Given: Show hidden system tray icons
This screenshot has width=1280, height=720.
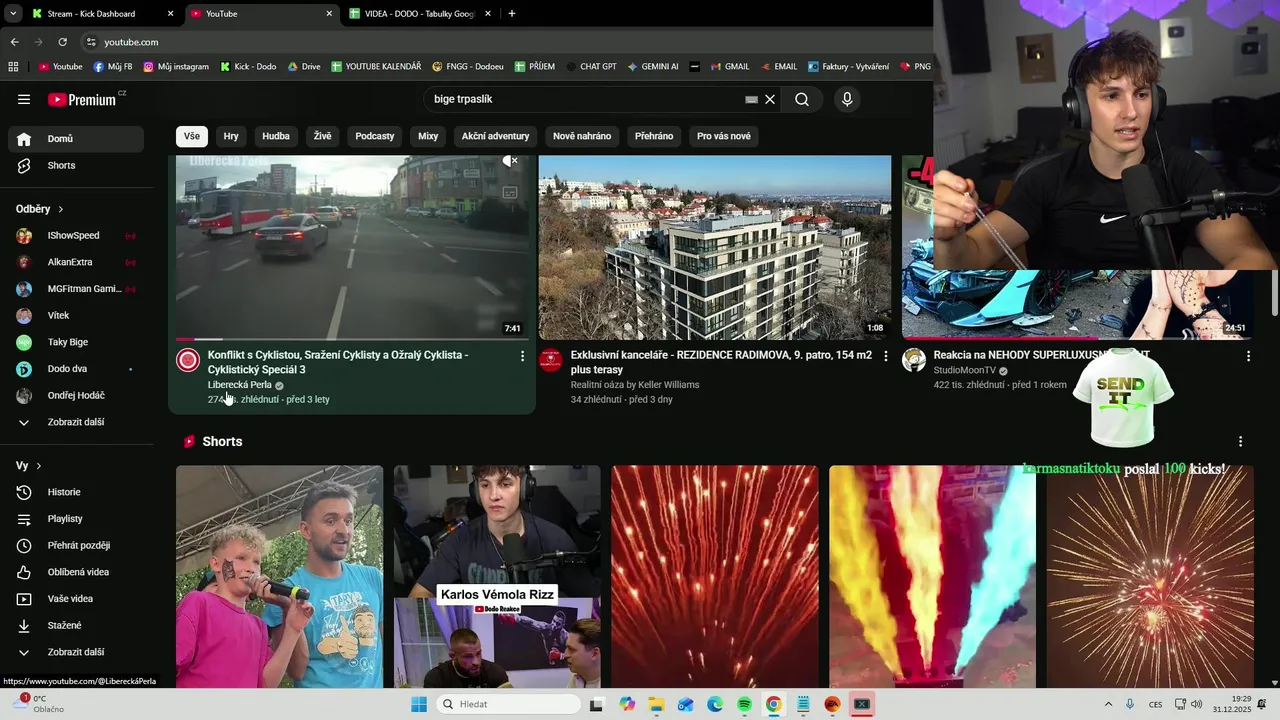Looking at the screenshot, I should pyautogui.click(x=1108, y=704).
